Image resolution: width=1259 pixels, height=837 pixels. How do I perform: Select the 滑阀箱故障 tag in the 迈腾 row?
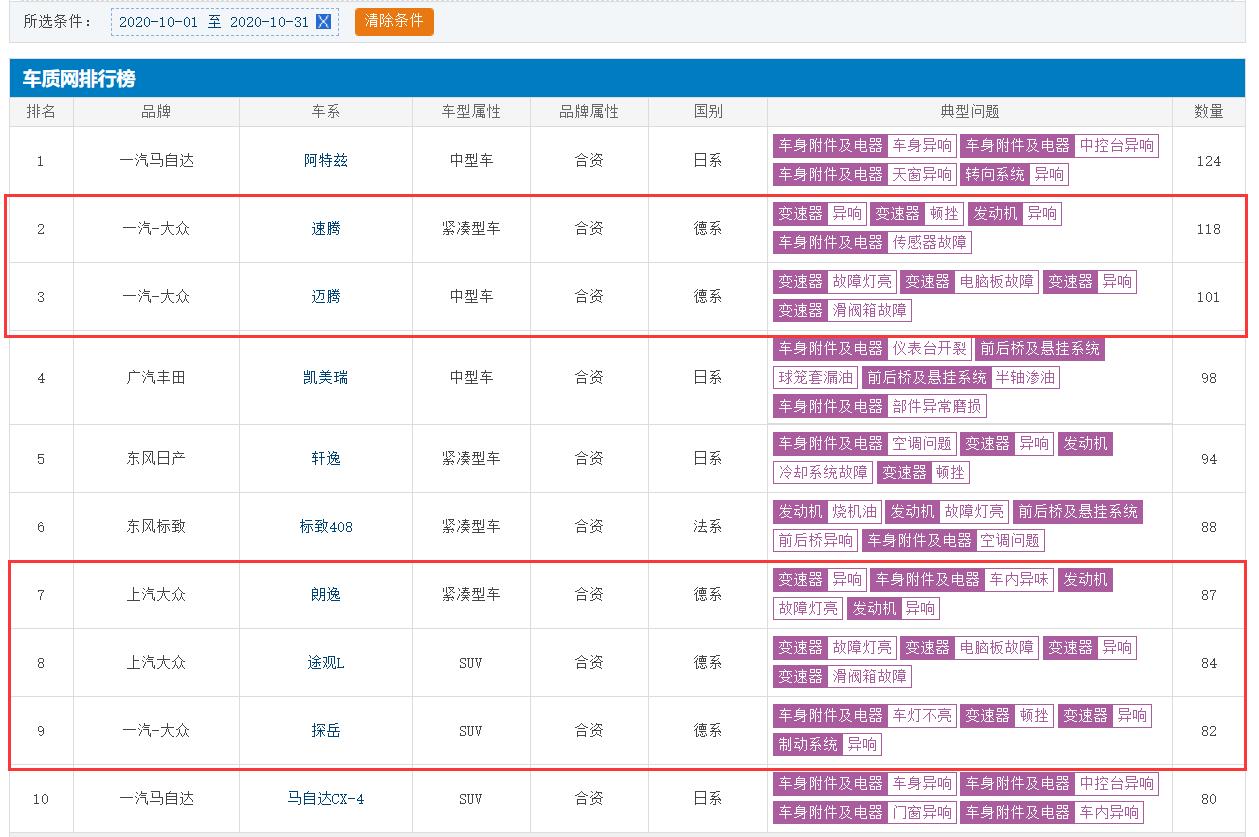point(842,310)
